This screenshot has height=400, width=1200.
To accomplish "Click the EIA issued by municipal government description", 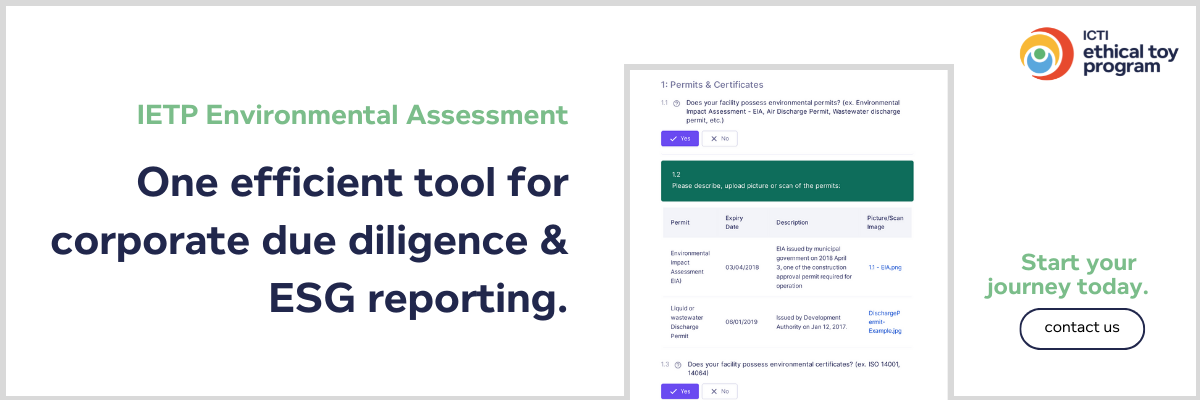I will 814,267.
